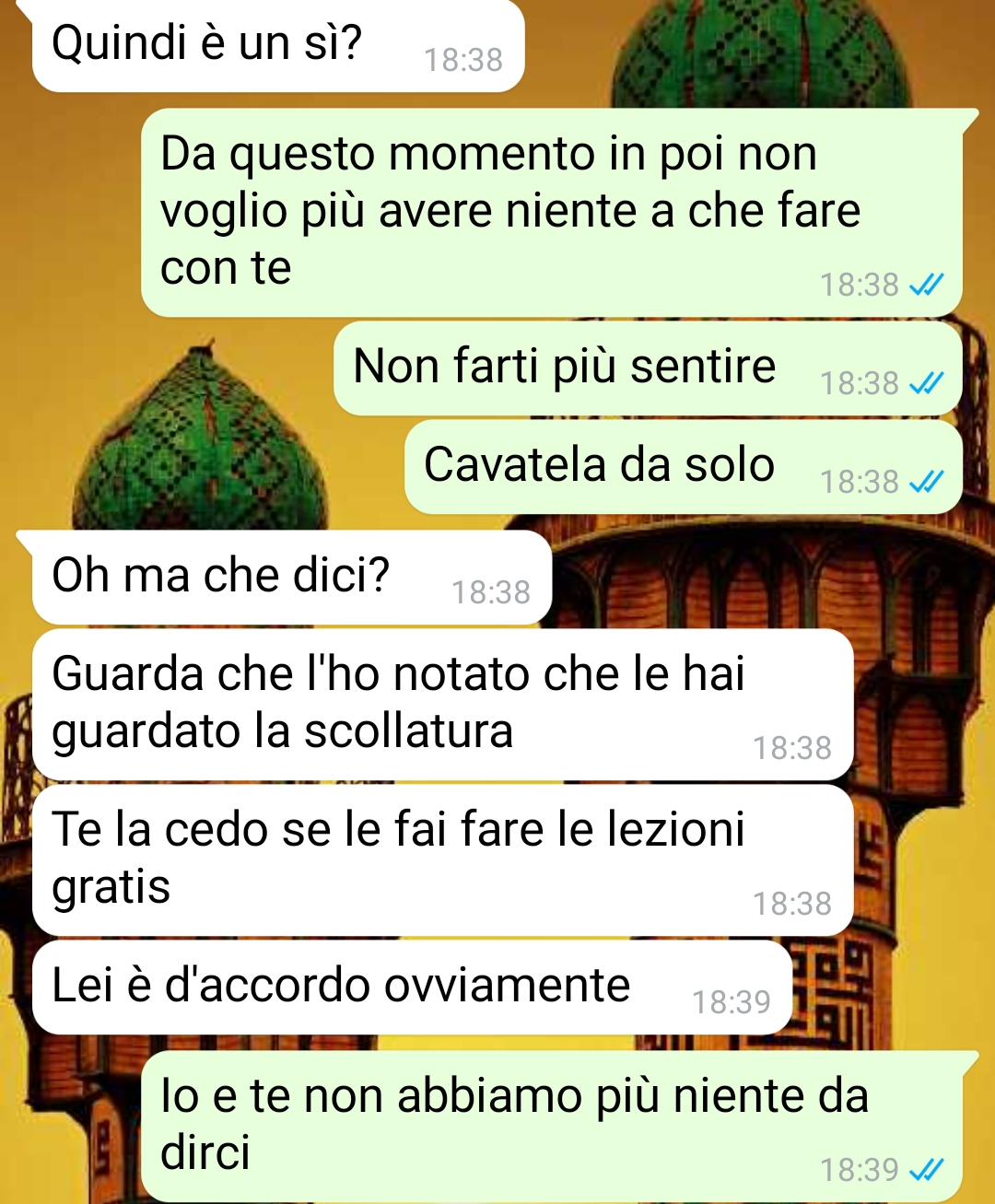Tap the read receipt ticks on 'Cavatela da solo'
Screen dimensions: 995x1204
pyautogui.click(x=926, y=481)
